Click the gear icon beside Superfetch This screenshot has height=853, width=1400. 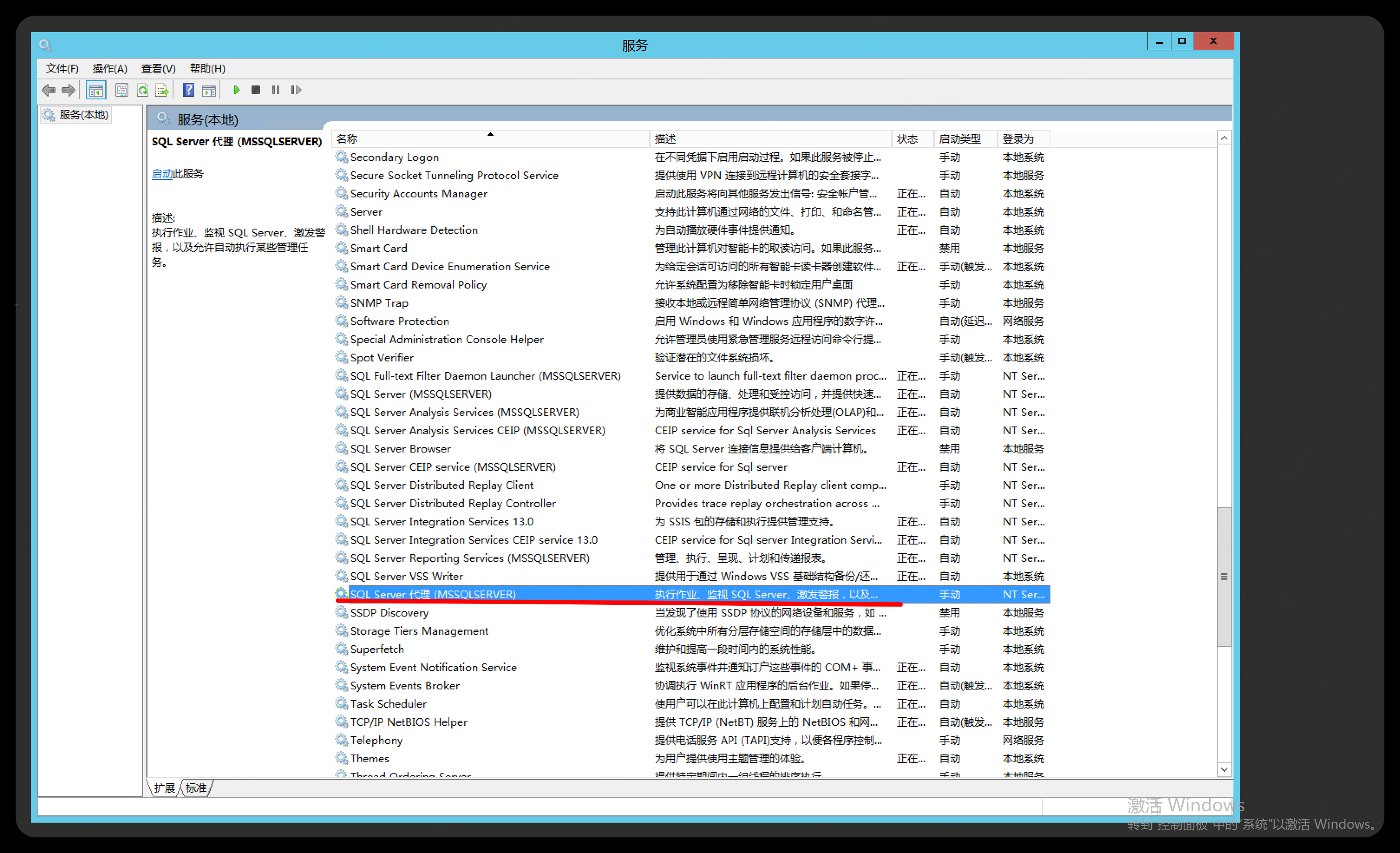pos(341,648)
